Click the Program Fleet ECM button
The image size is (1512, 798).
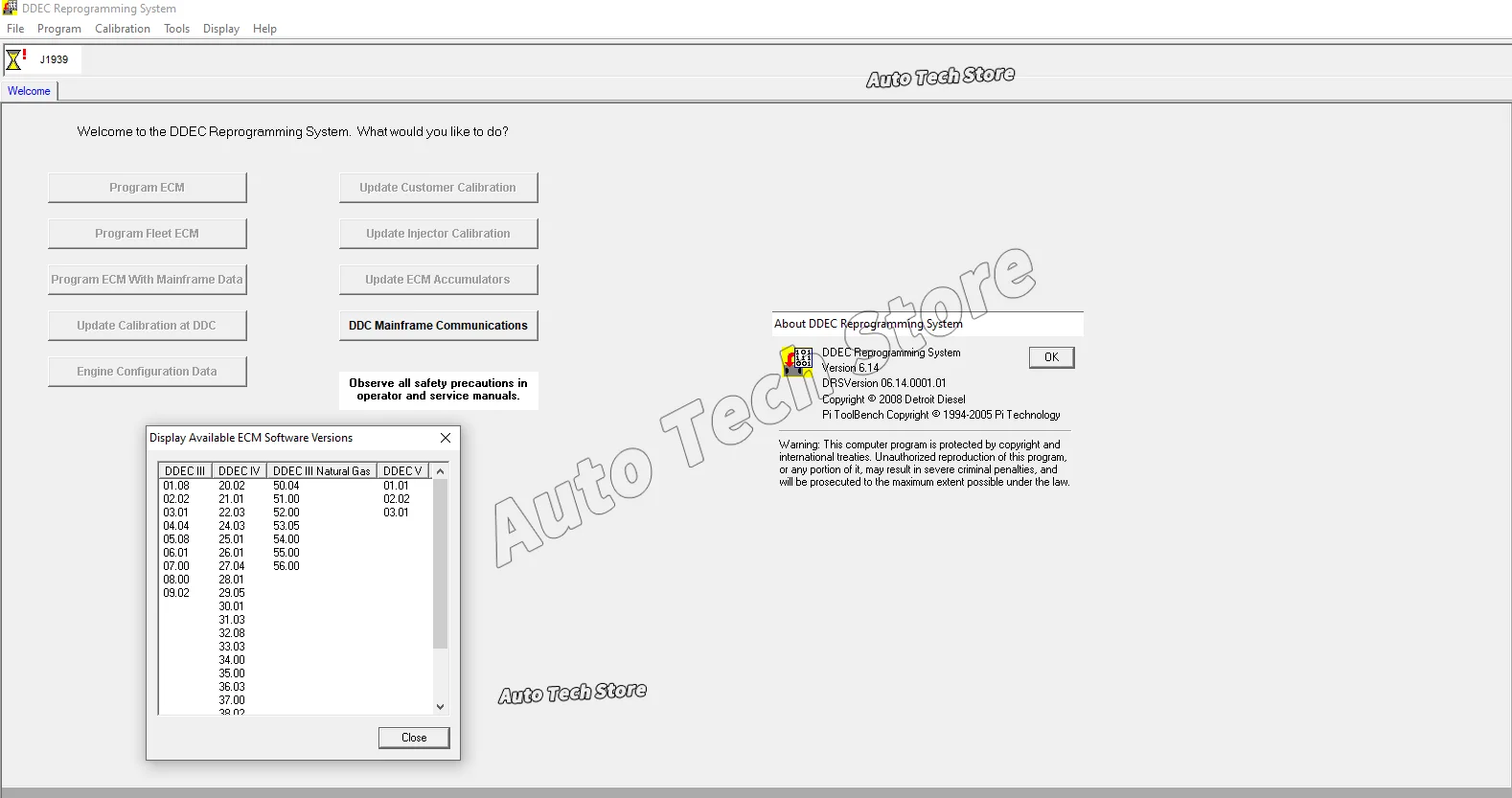(147, 234)
